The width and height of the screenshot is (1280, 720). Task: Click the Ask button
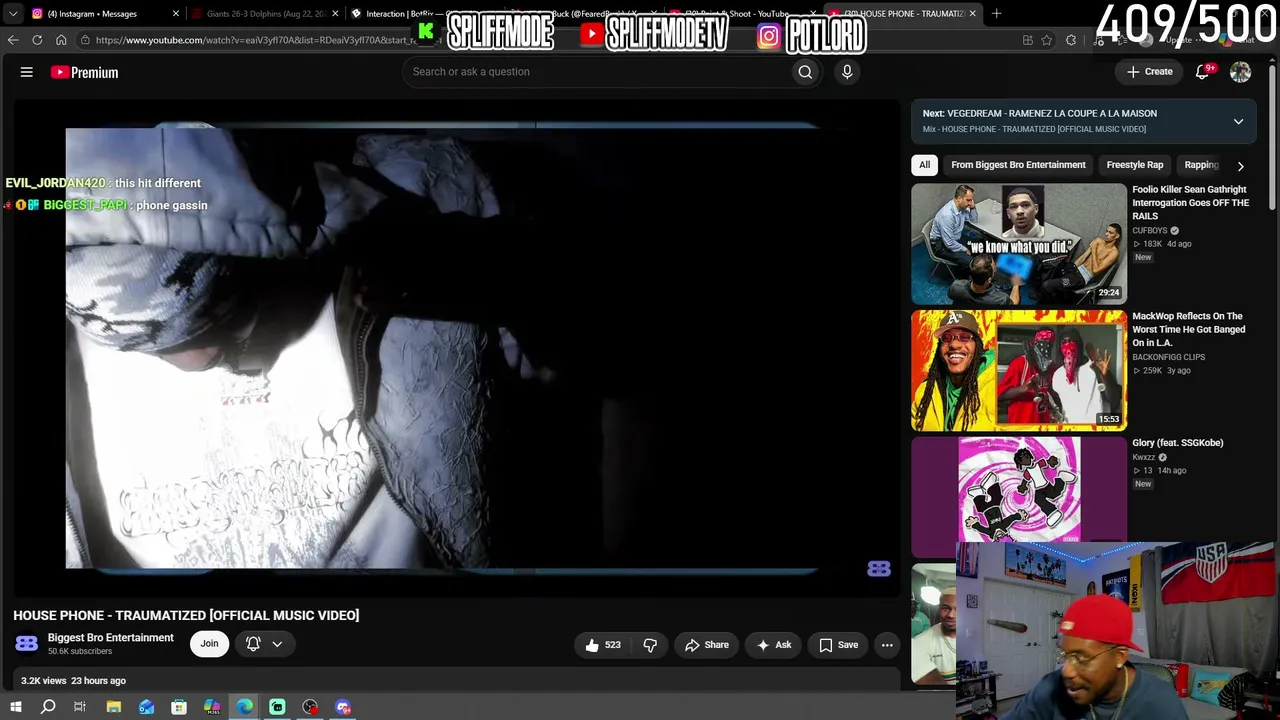tap(774, 645)
